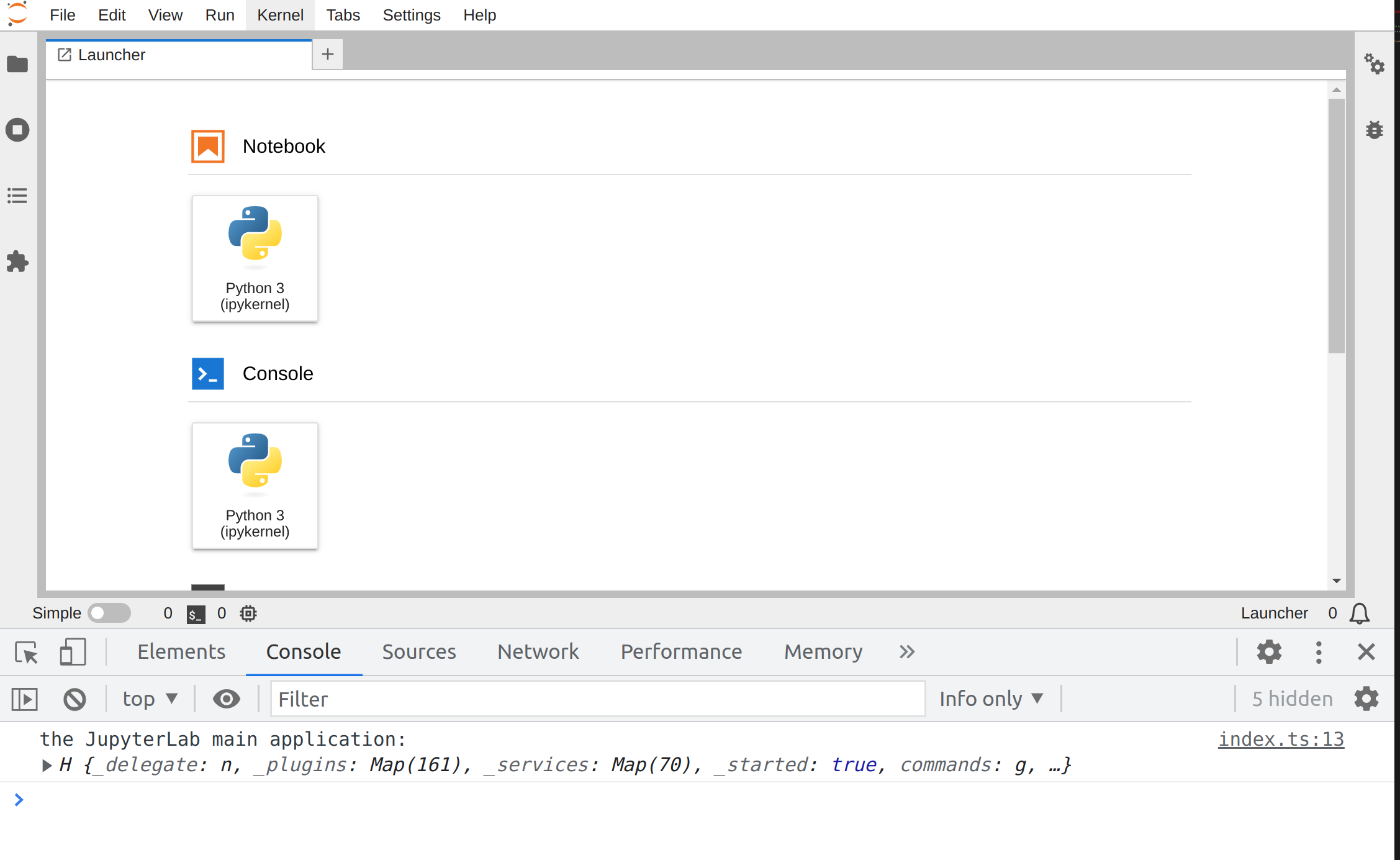
Task: Click the JupyterLab settings gear icon
Action: [1375, 63]
